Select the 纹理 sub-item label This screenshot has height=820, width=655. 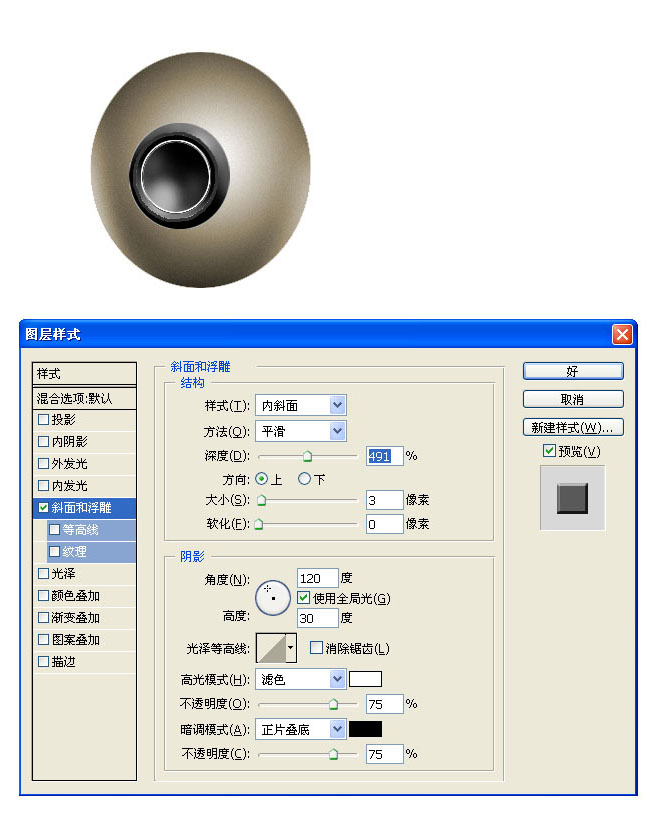(74, 552)
